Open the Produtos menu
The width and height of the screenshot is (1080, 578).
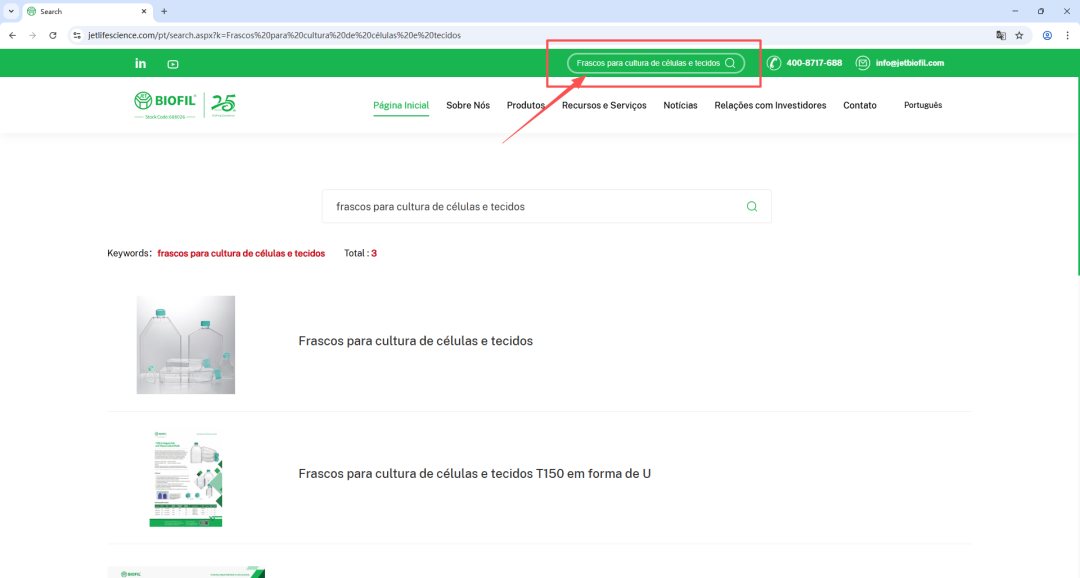(526, 105)
